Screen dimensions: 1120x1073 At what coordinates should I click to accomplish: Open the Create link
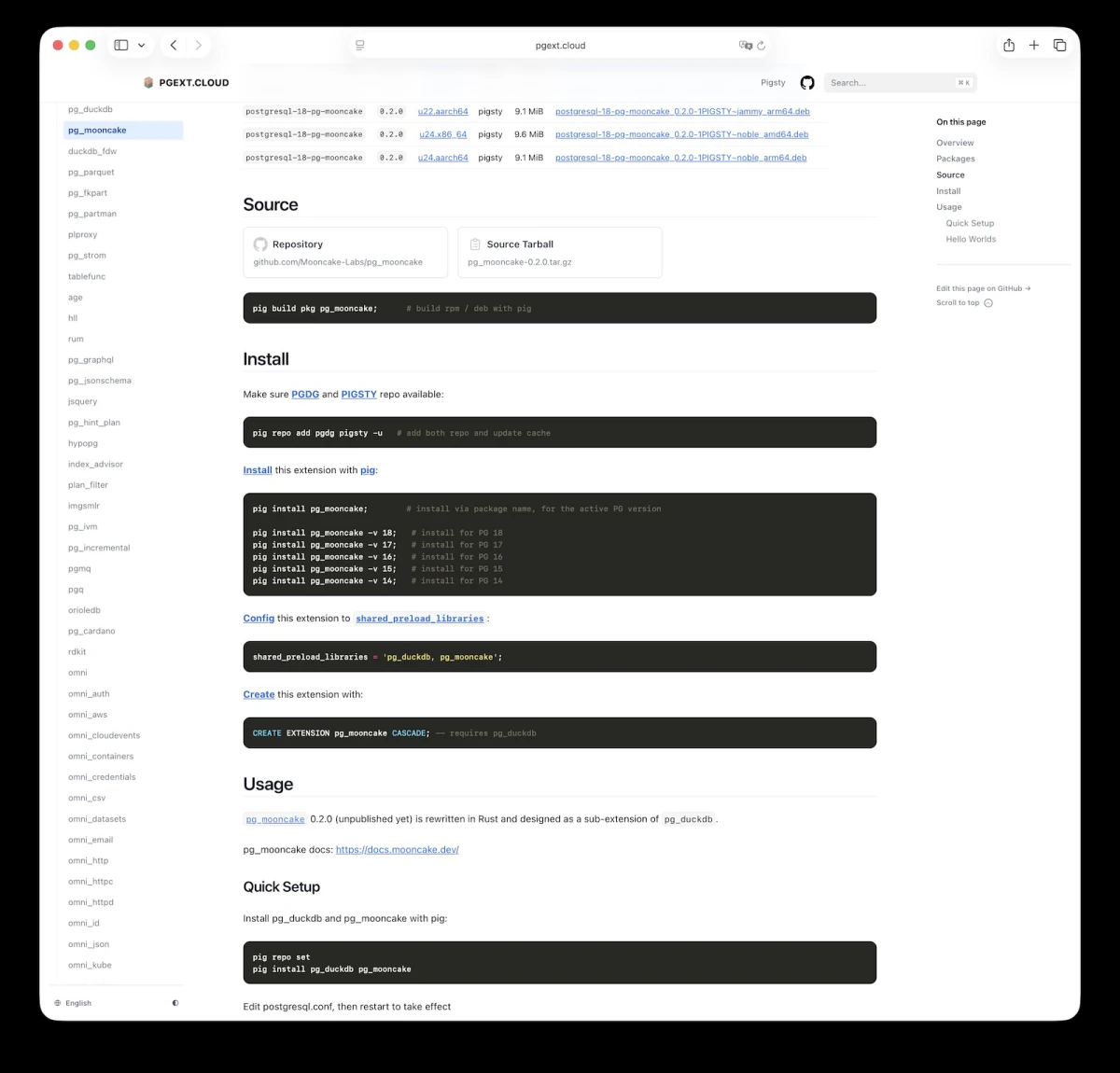(259, 695)
